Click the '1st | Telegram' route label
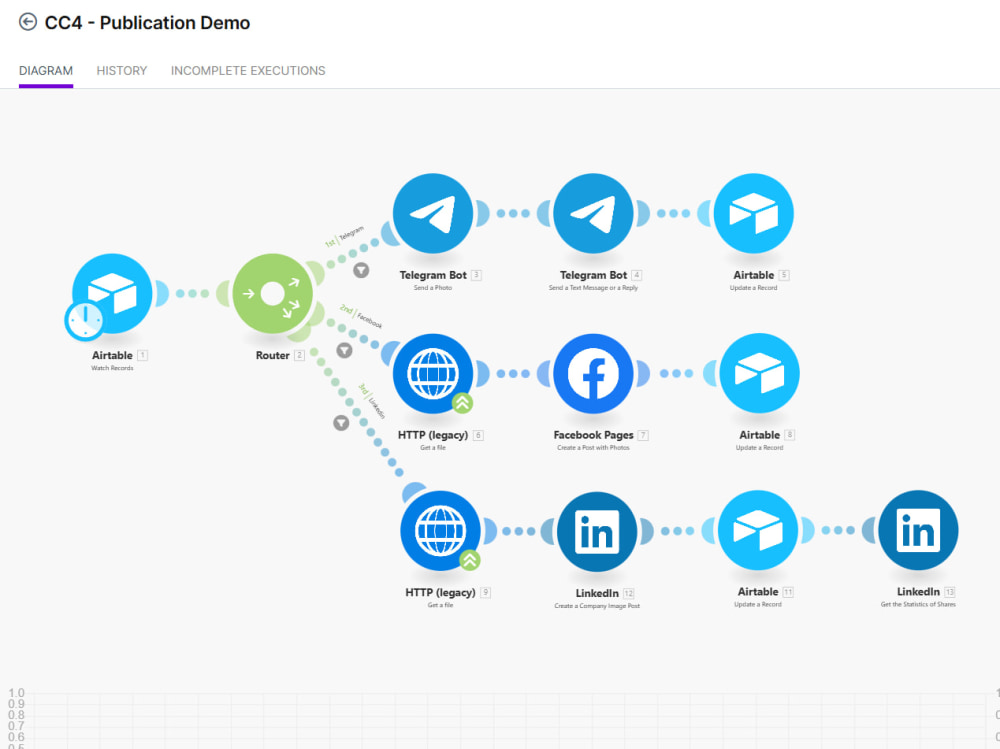Viewport: 1000px width, 749px height. coord(344,236)
